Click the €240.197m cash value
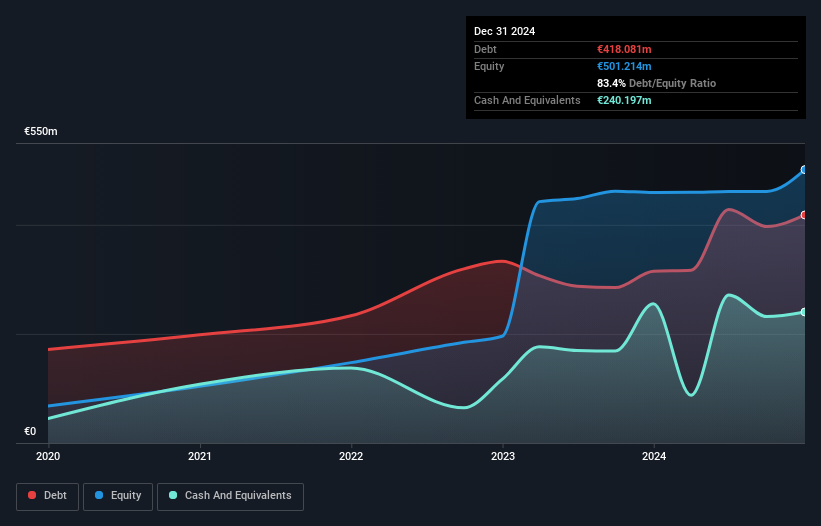Screen dimensions: 821x526 coord(624,100)
